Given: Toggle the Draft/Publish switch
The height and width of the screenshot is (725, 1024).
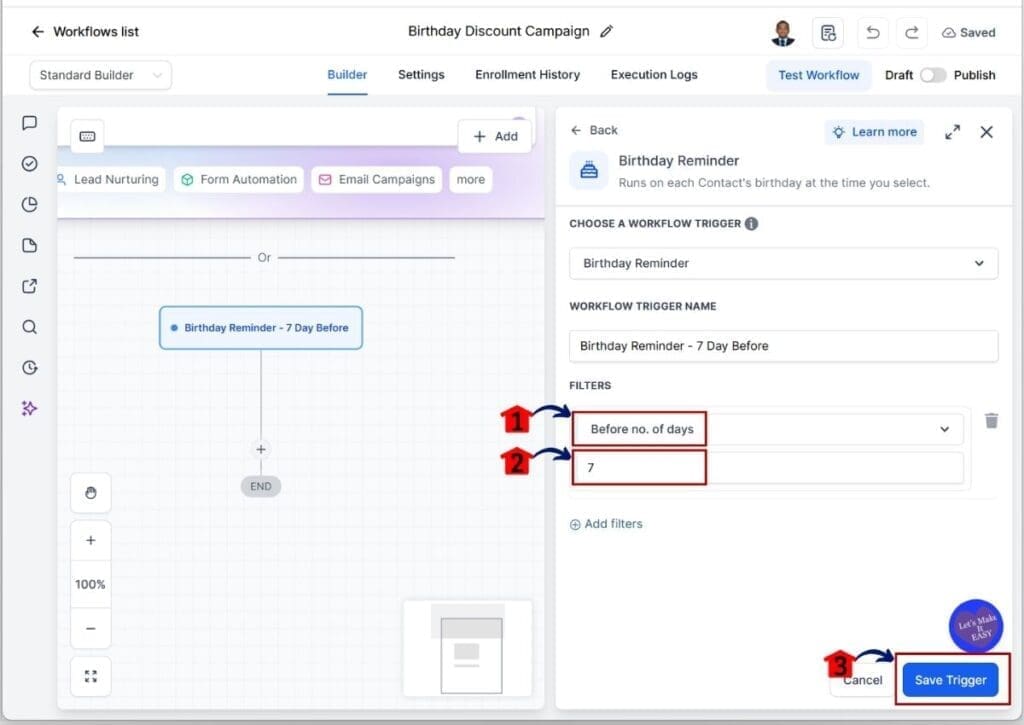Looking at the screenshot, I should coord(933,75).
